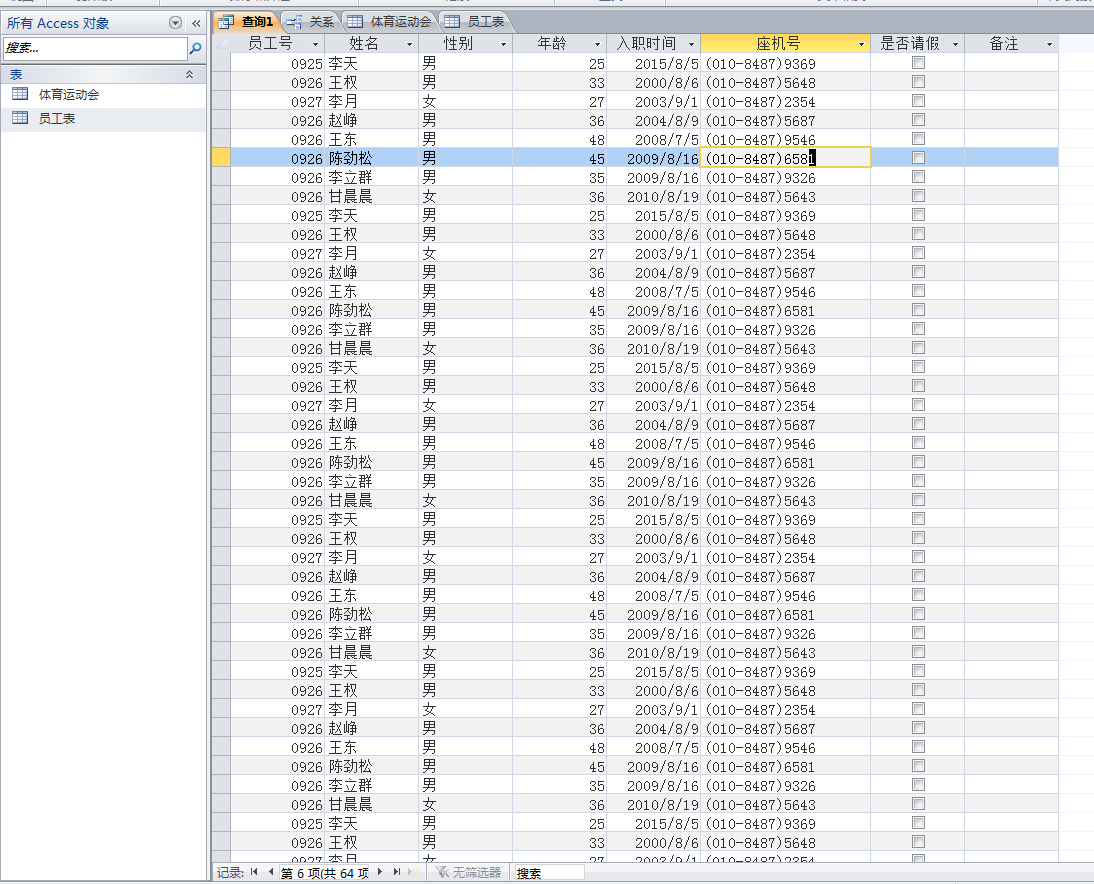Viewport: 1094px width, 884px height.
Task: Click the 员工表 table icon in navigation pane
Action: coord(20,117)
